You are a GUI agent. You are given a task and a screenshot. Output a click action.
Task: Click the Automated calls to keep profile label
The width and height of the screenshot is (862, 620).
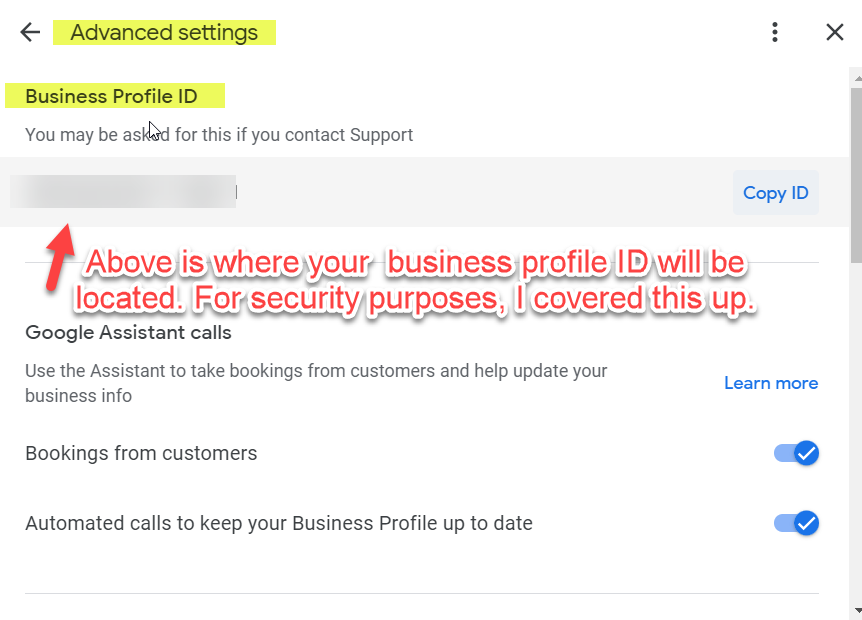coord(279,523)
